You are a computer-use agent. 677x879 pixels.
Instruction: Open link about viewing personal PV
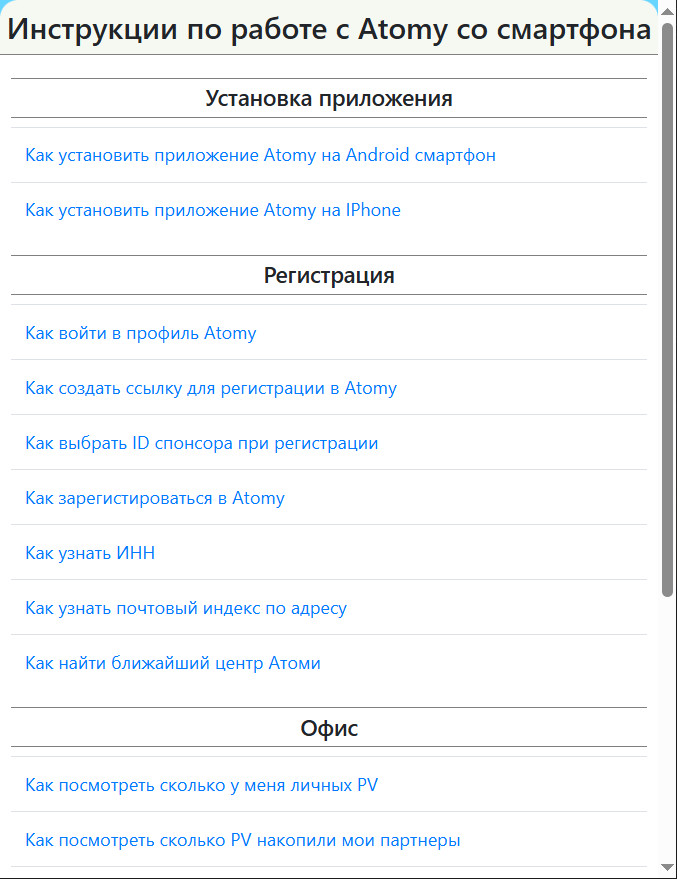click(201, 785)
